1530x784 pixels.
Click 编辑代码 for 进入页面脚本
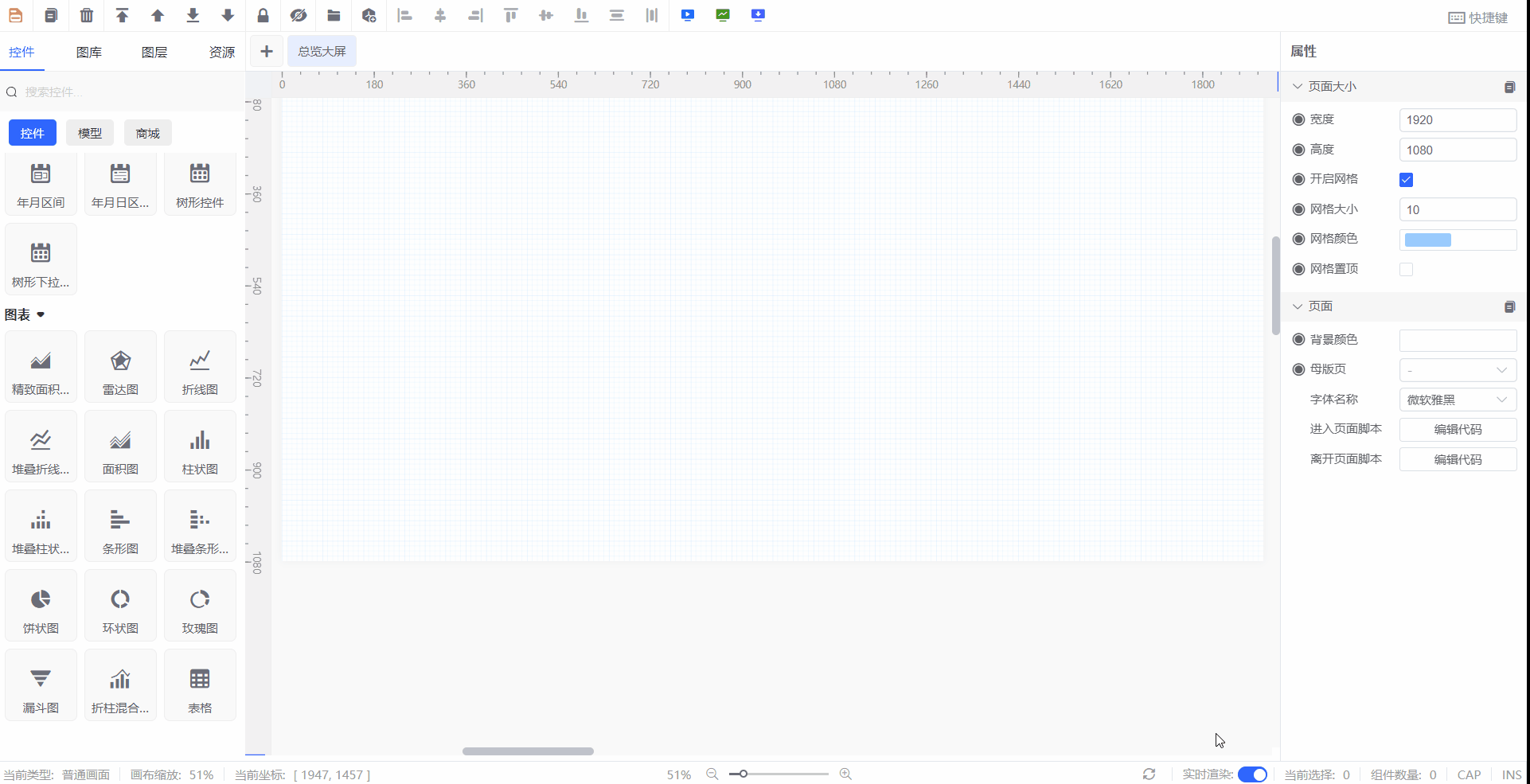click(x=1458, y=430)
